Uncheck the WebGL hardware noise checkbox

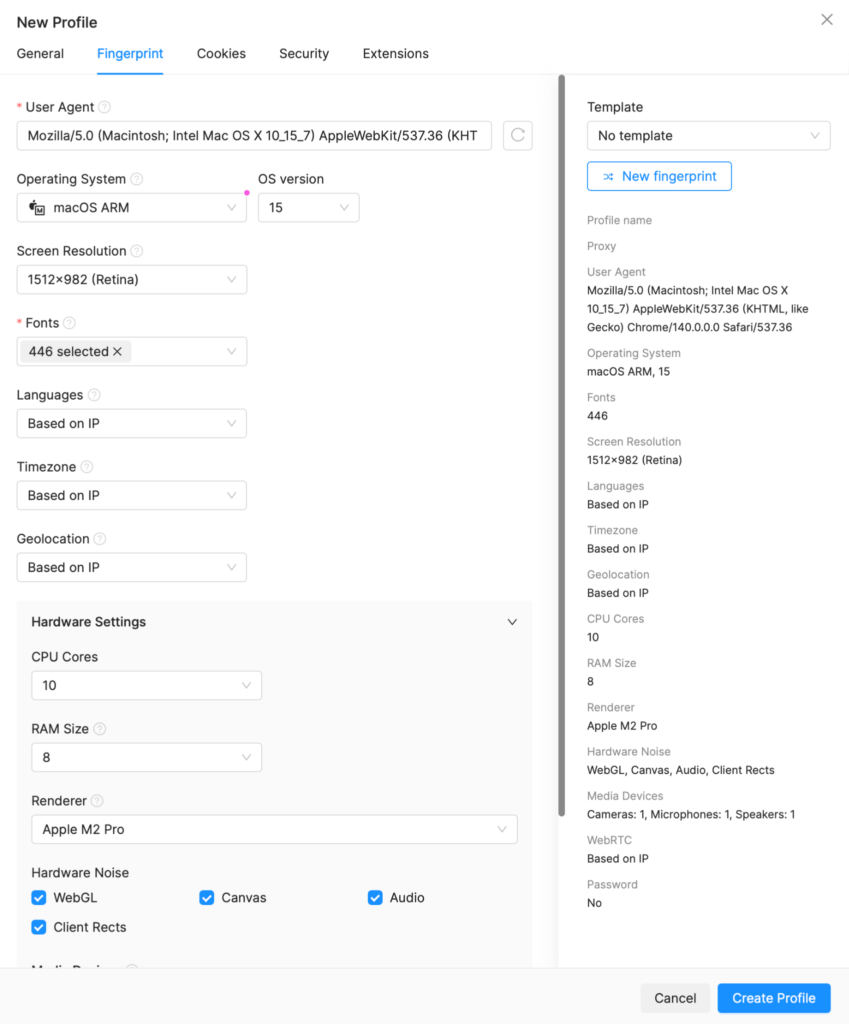[39, 898]
